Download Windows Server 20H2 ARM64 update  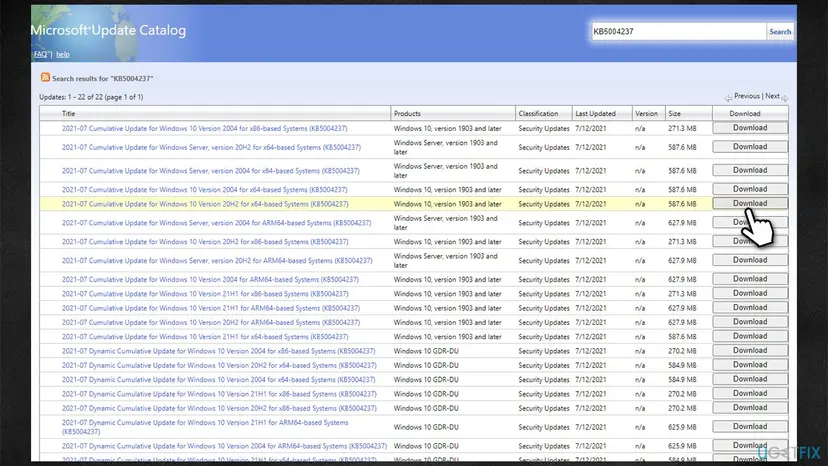tap(750, 260)
